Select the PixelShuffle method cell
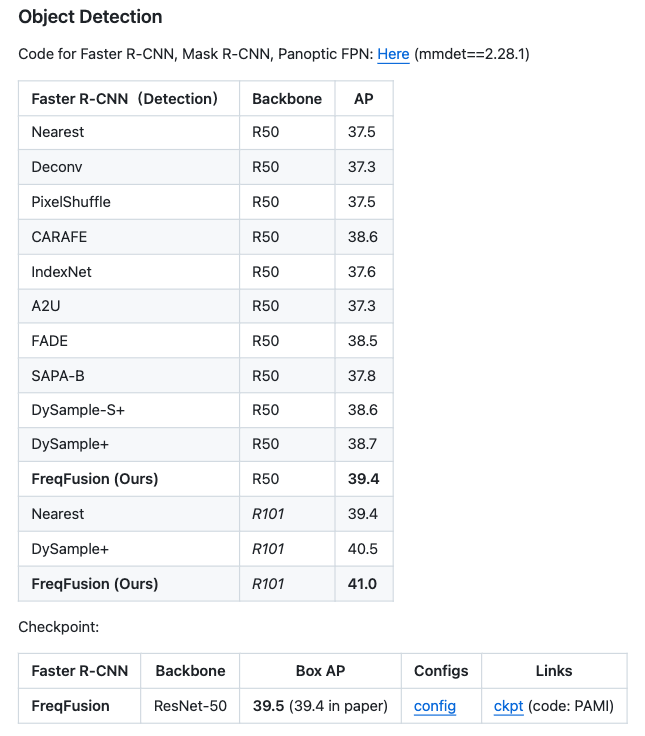This screenshot has height=736, width=645. tap(71, 202)
